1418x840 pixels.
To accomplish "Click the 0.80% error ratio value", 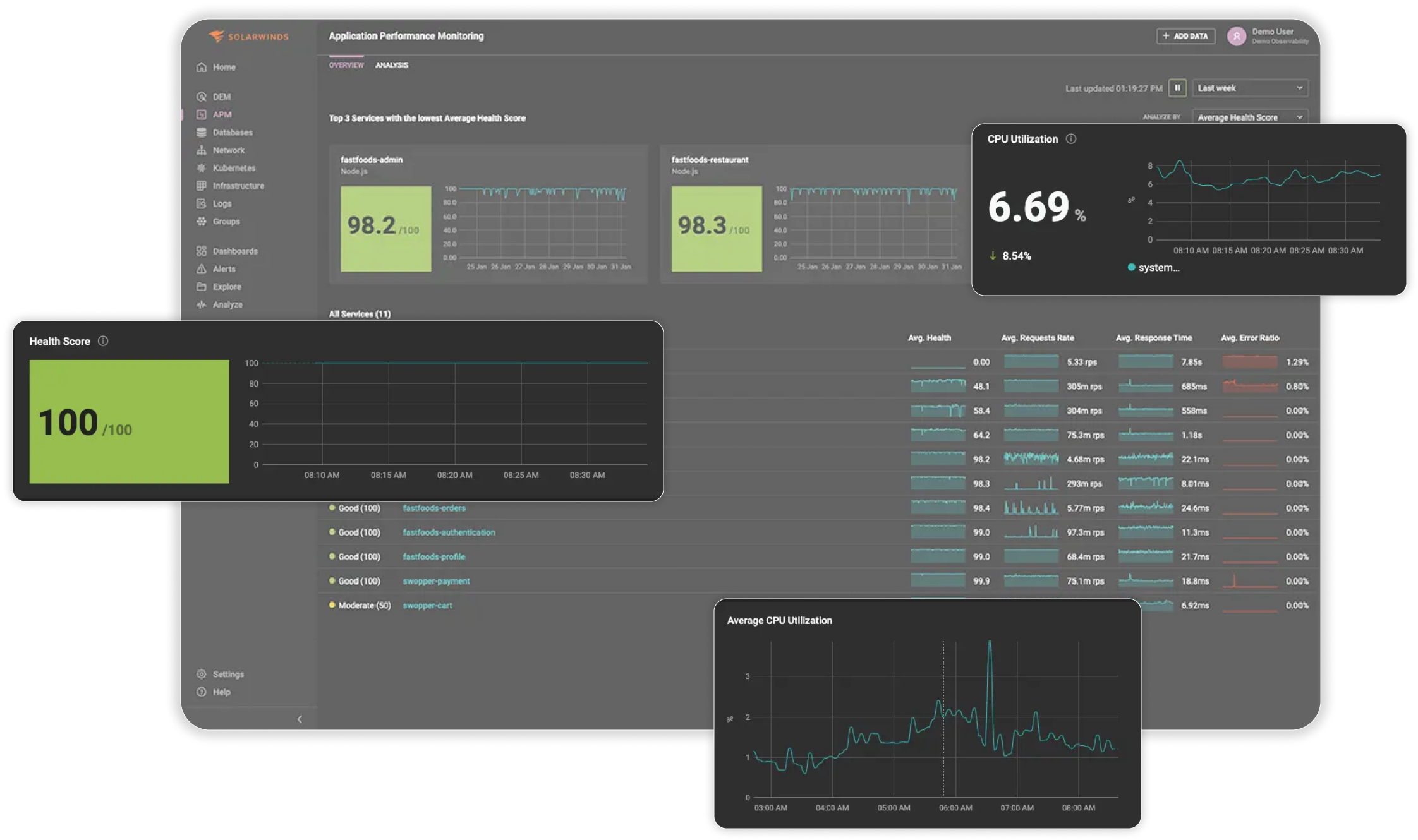I will (x=1297, y=387).
